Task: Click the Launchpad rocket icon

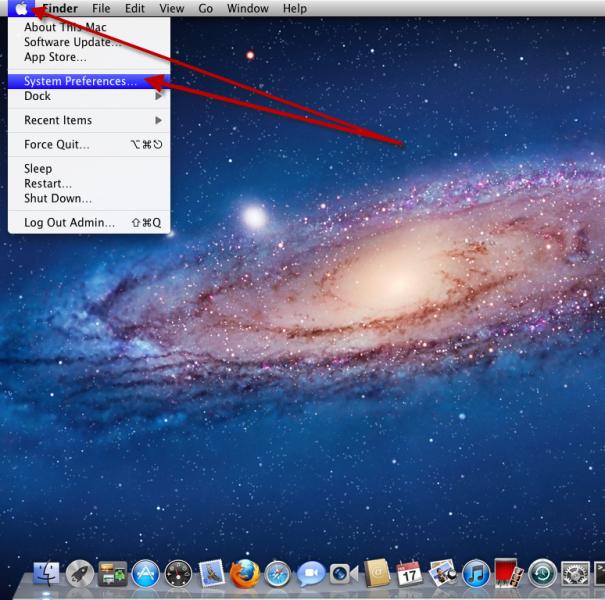Action: coord(79,575)
